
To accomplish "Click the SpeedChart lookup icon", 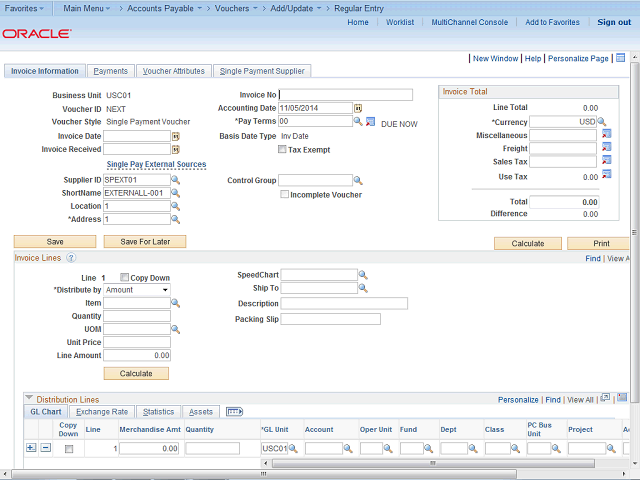I will click(363, 275).
